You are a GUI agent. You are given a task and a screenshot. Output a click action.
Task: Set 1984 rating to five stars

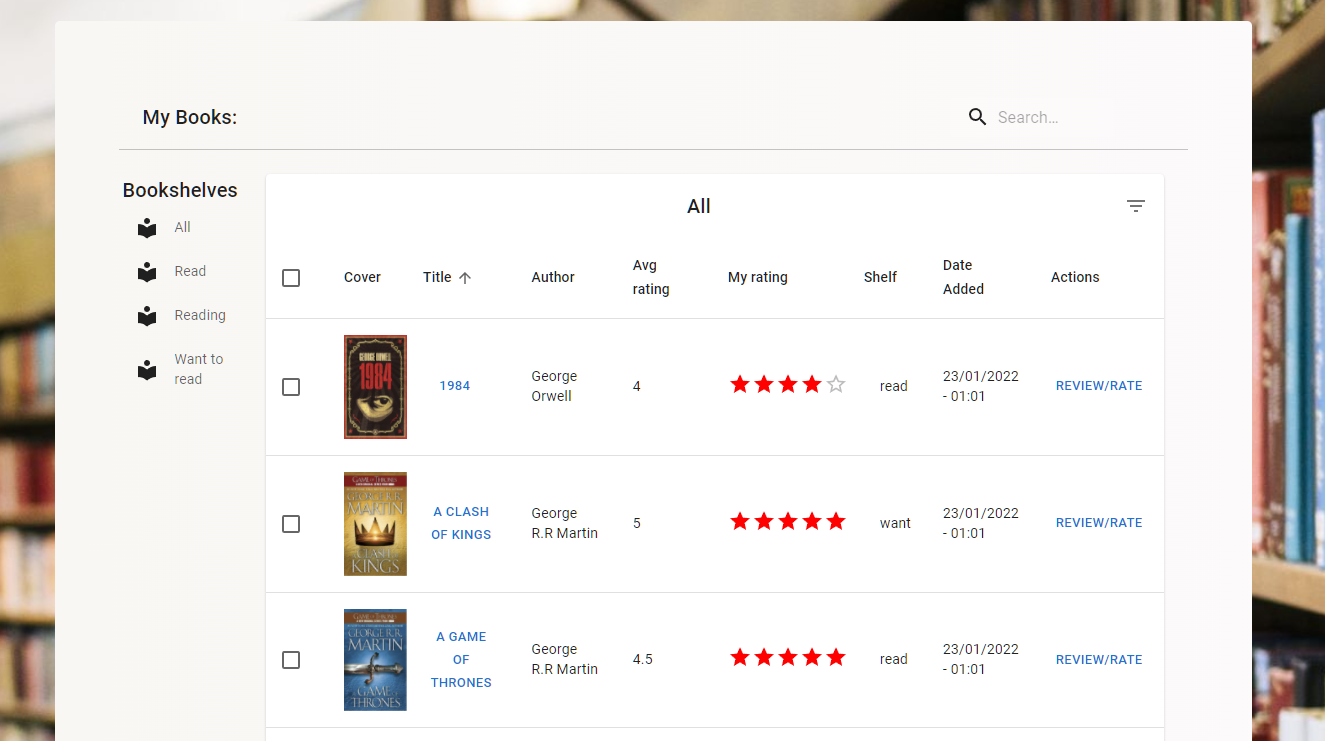coord(836,385)
